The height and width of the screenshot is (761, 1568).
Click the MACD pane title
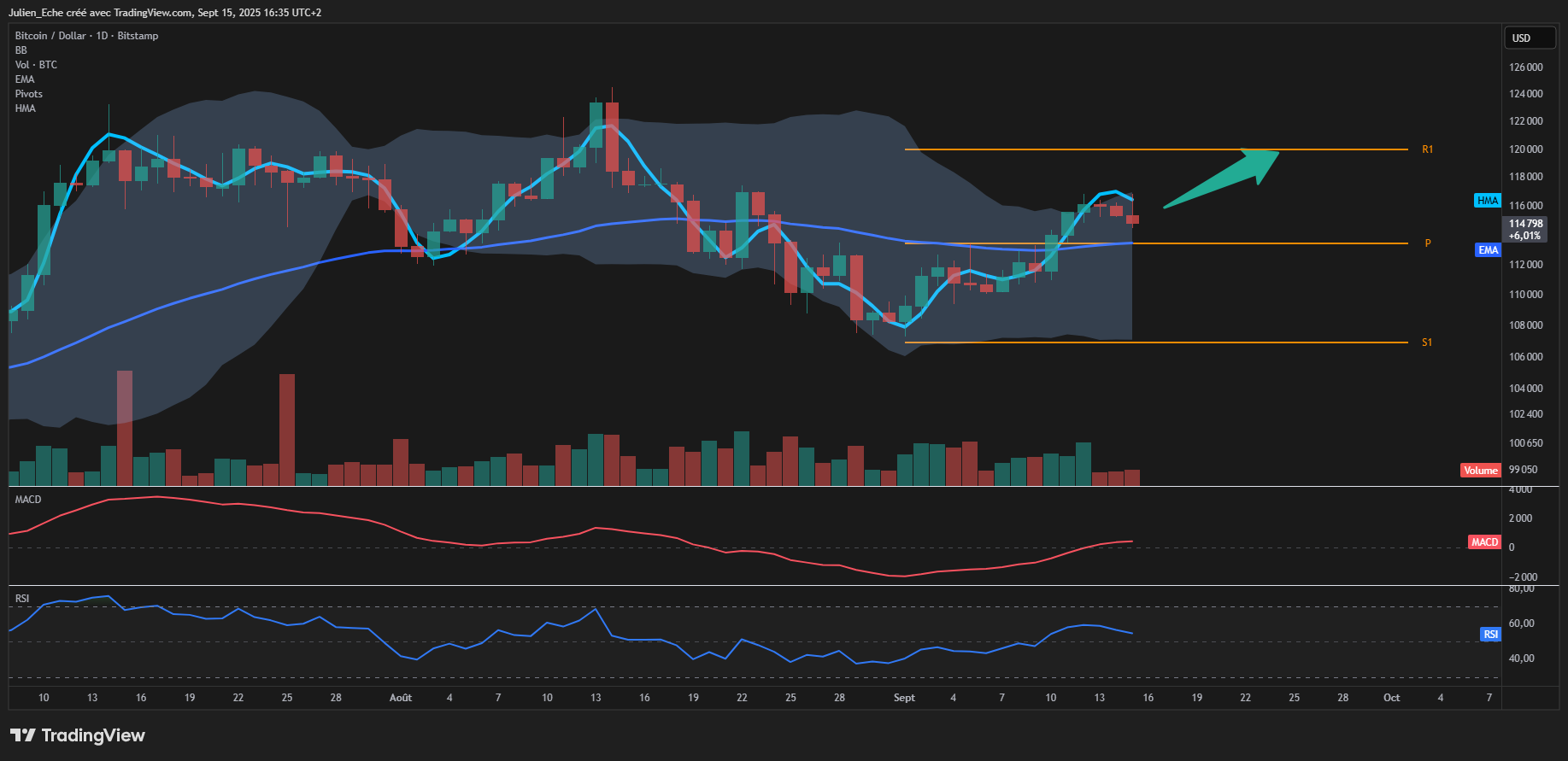[x=28, y=500]
